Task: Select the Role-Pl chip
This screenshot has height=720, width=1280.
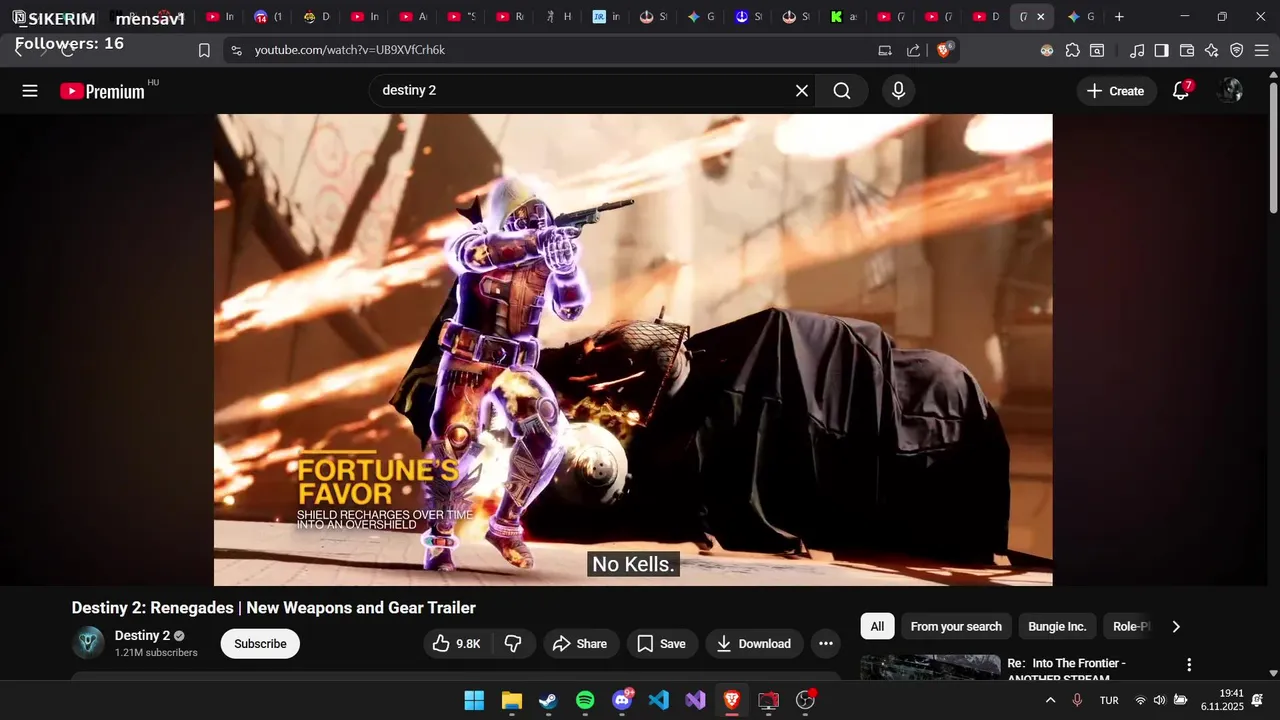Action: click(x=1131, y=627)
